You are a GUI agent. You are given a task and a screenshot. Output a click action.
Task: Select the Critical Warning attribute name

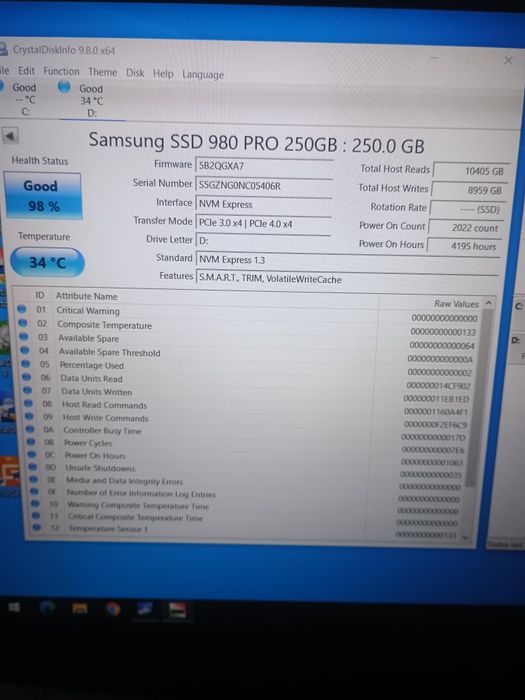[x=88, y=311]
